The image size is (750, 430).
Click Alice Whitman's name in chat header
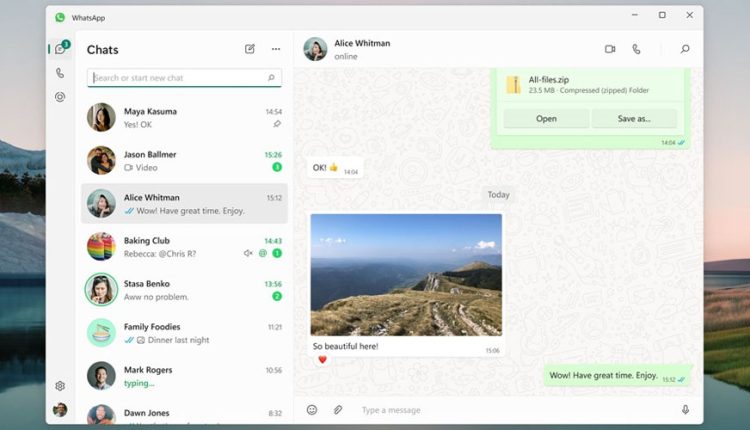[362, 43]
